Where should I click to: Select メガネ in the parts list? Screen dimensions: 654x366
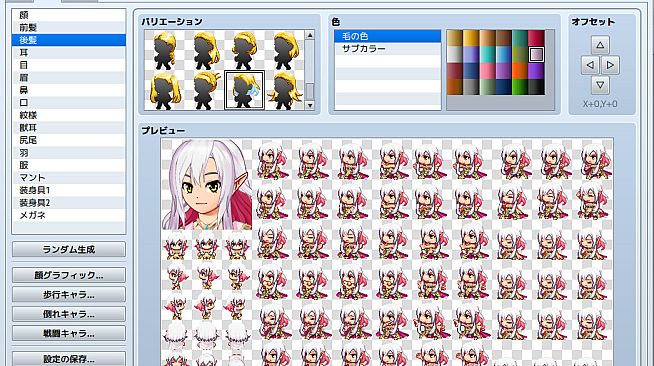click(x=69, y=215)
